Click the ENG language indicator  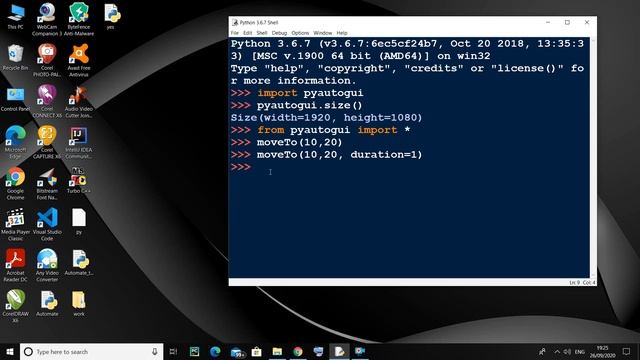pyautogui.click(x=580, y=351)
